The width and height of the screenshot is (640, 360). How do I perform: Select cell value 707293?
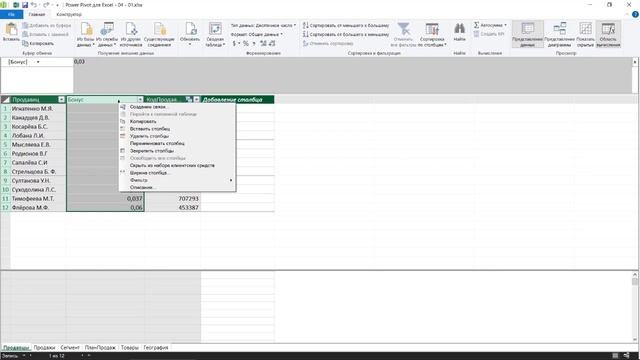tap(173, 198)
